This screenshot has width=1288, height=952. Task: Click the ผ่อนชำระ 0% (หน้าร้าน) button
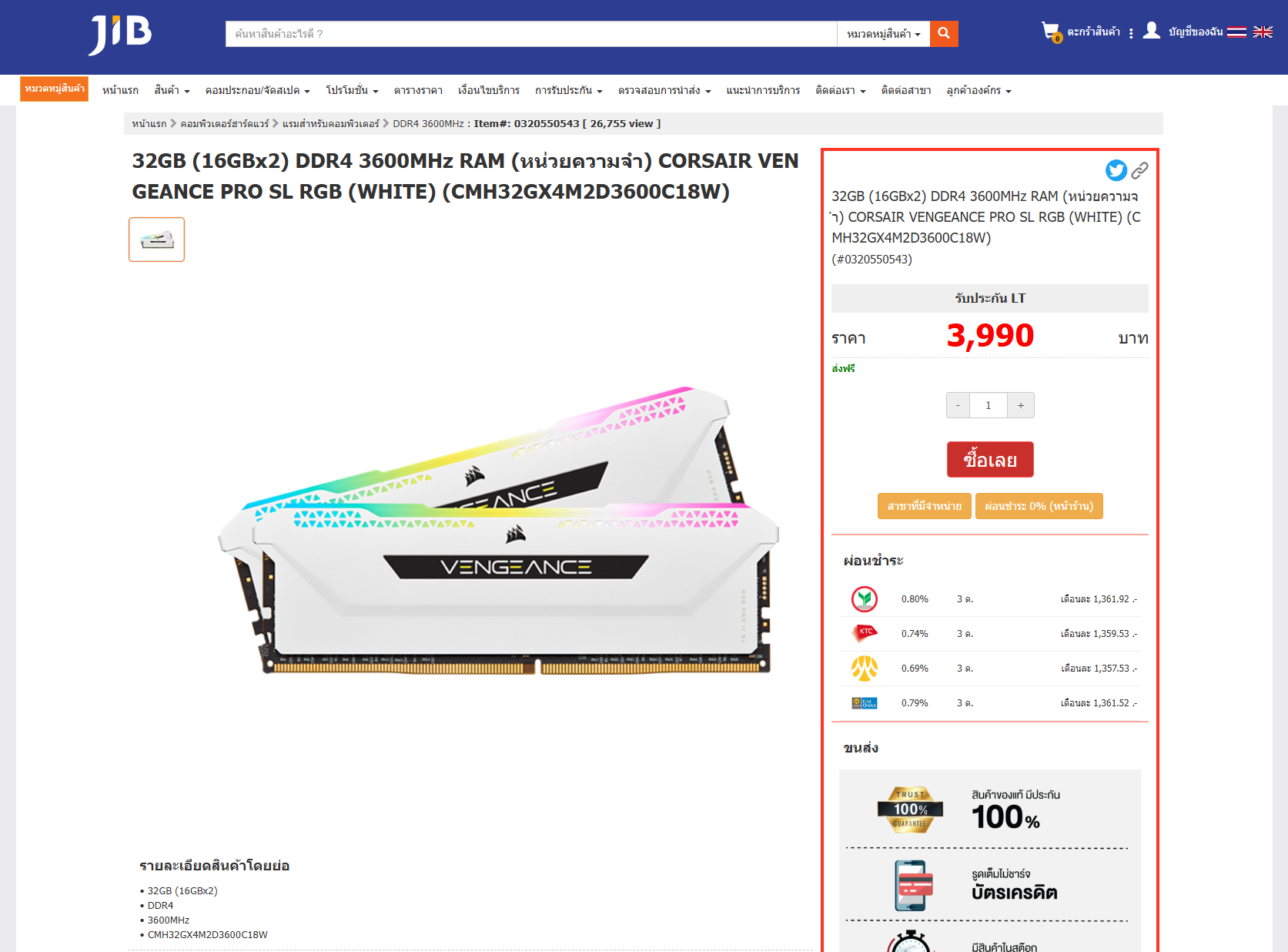pyautogui.click(x=1039, y=506)
